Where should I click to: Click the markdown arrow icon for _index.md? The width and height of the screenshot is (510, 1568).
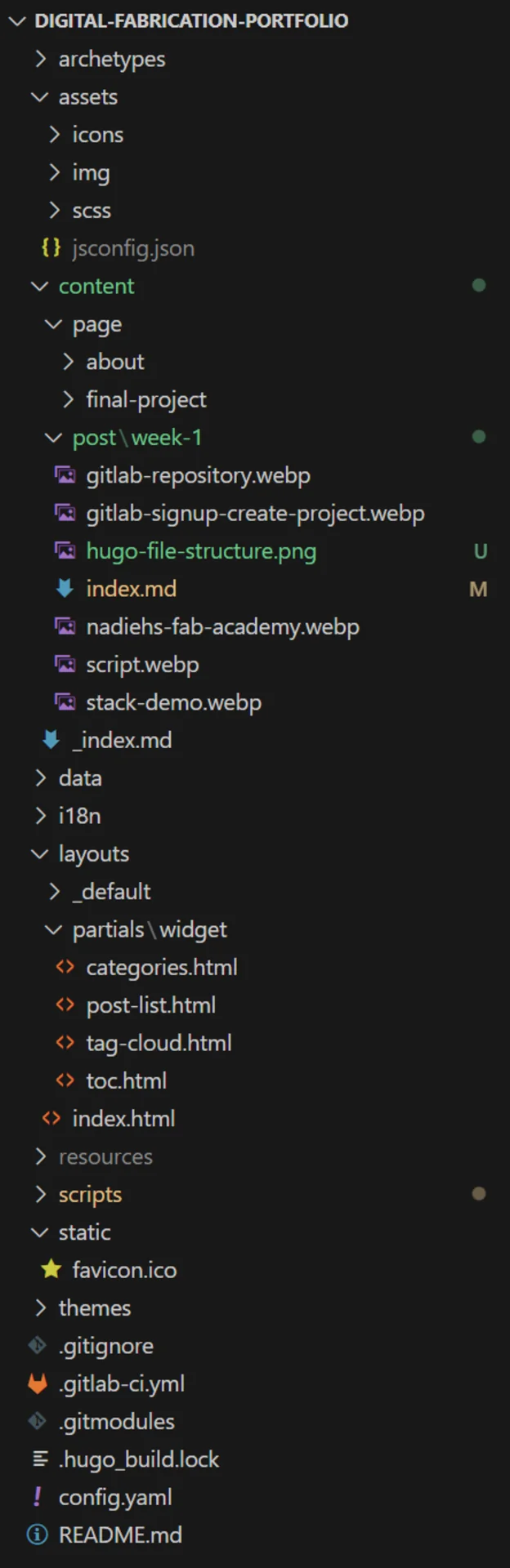(x=51, y=740)
